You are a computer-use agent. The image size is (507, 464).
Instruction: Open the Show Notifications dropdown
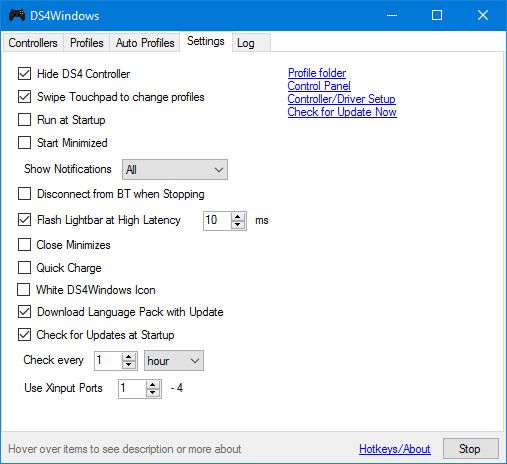pos(175,169)
